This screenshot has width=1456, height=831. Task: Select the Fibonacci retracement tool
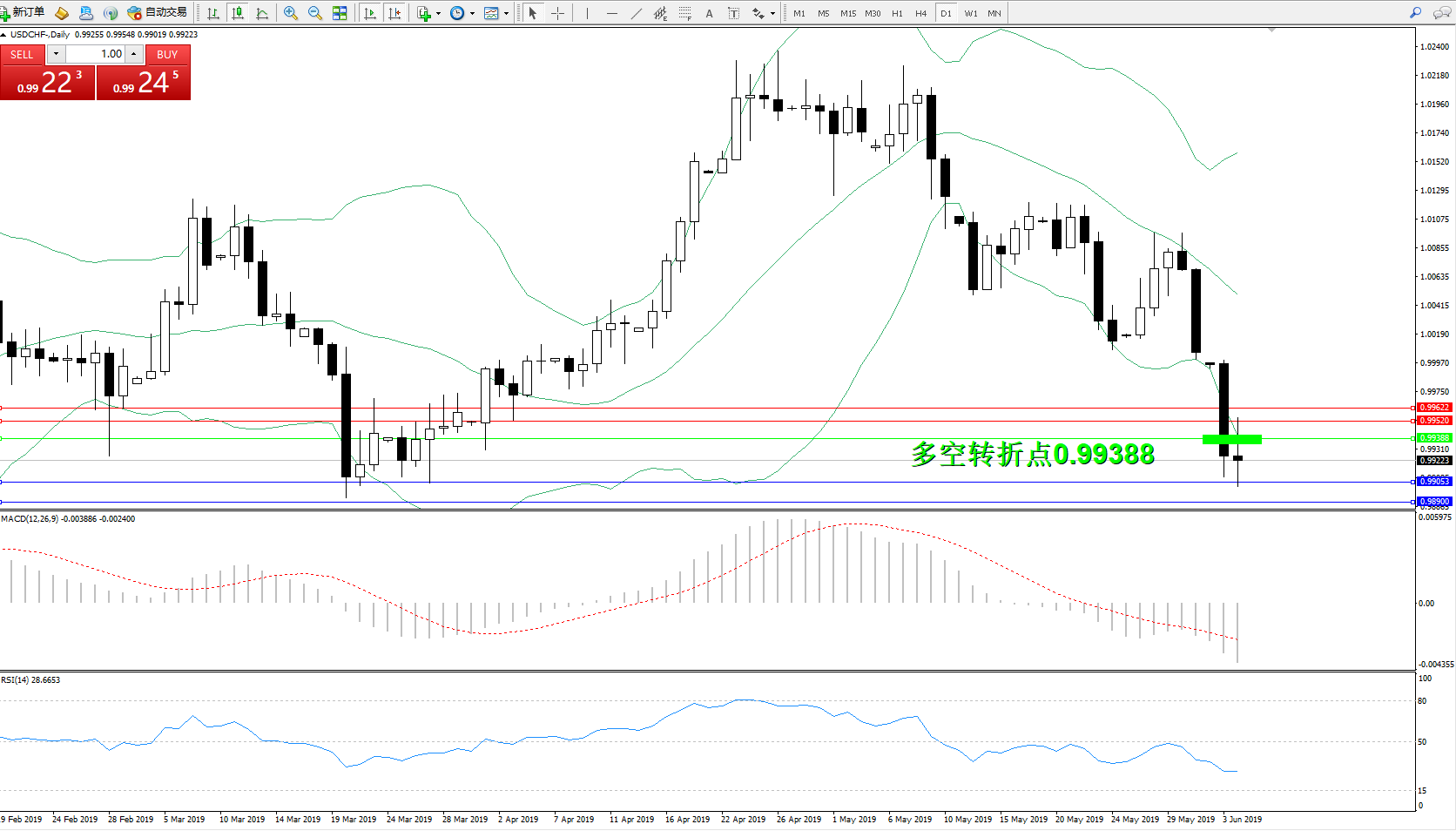point(685,13)
